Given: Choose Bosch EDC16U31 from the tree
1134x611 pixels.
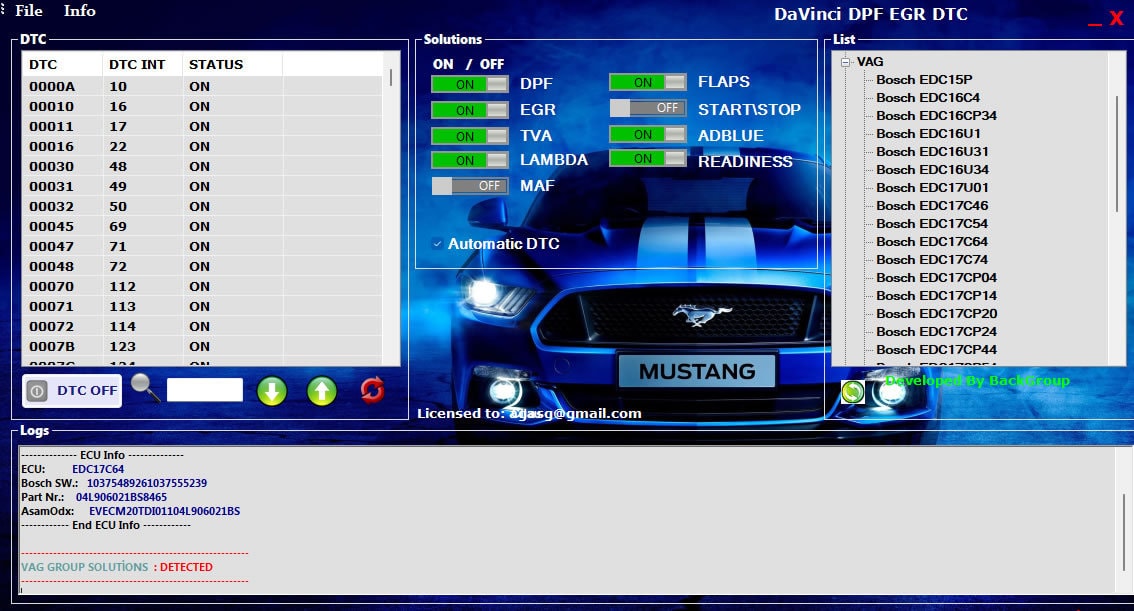Looking at the screenshot, I should (932, 151).
